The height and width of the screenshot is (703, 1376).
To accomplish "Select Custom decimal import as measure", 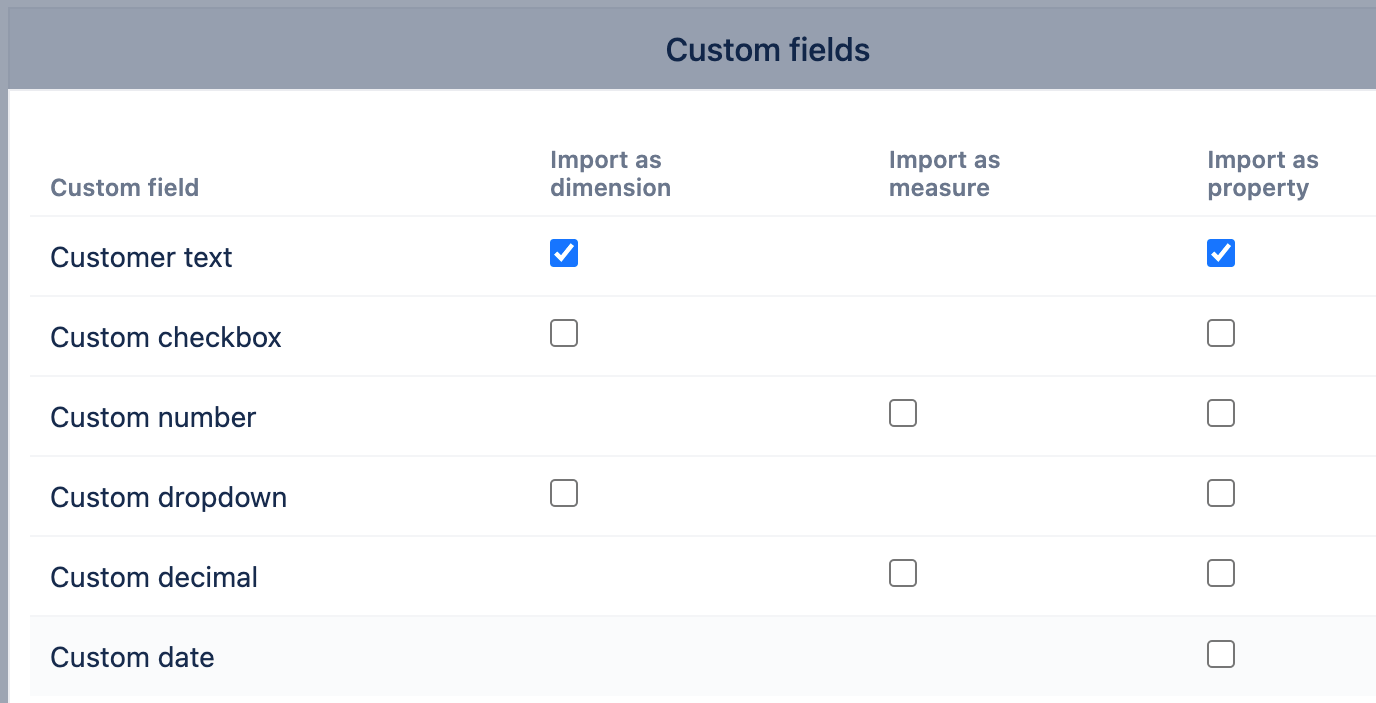I will pyautogui.click(x=903, y=574).
